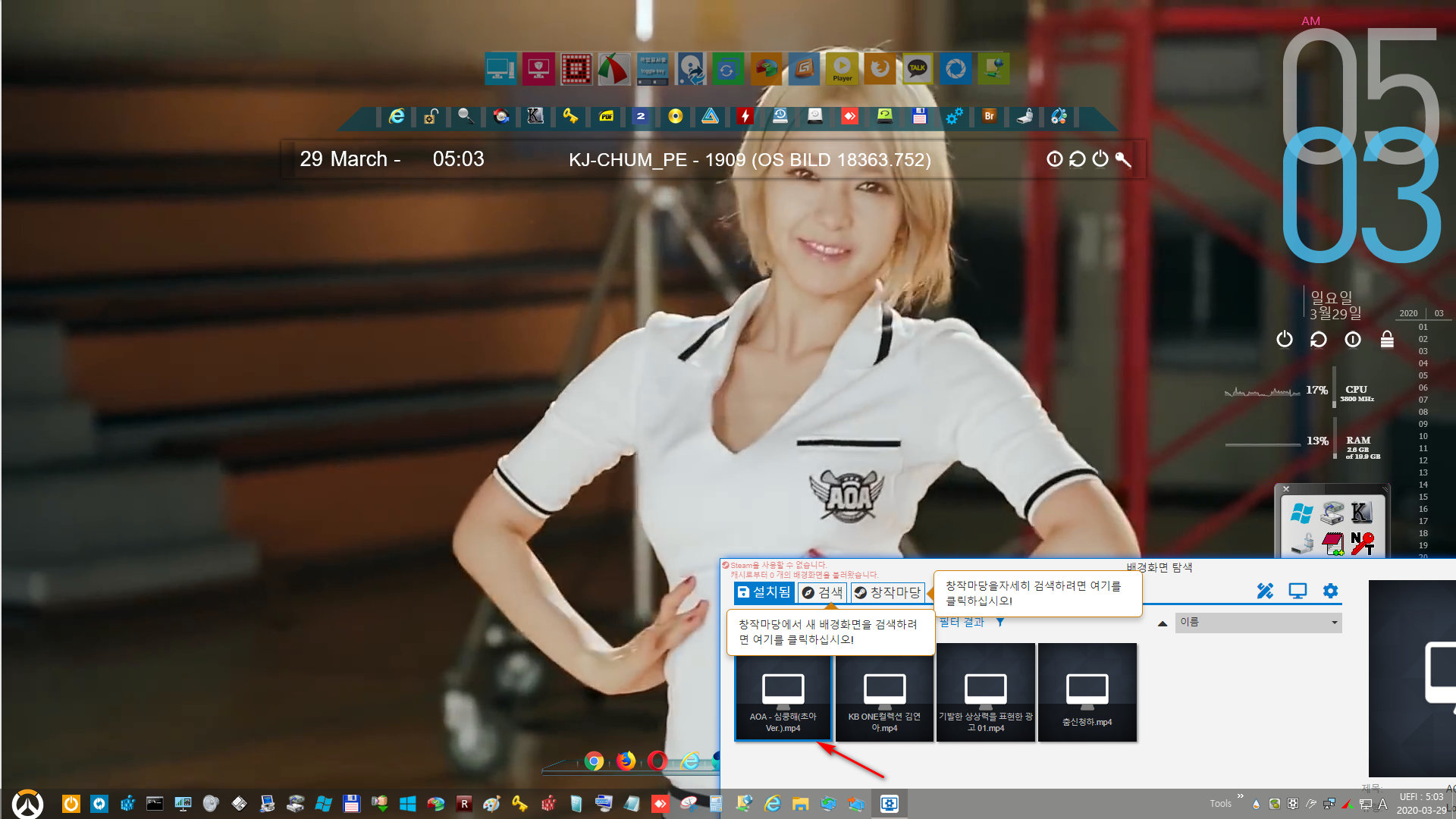Viewport: 1456px width, 819px height.
Task: Launch Chrome from the bottom browser dock
Action: coord(594,761)
